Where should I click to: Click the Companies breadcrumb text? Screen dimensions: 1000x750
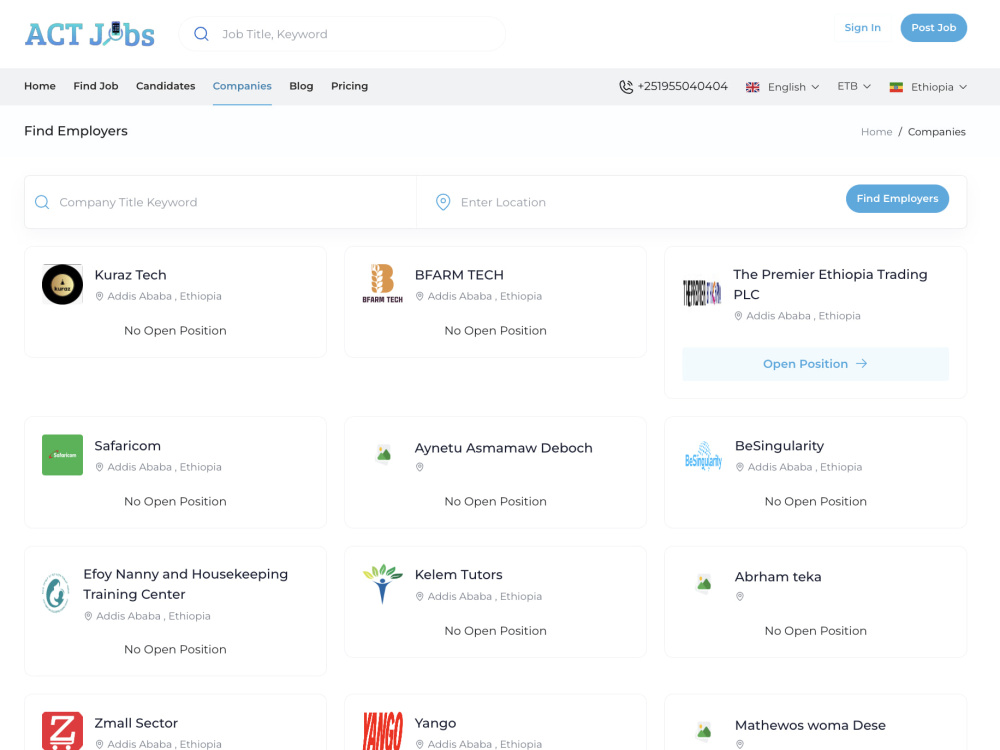pos(937,132)
